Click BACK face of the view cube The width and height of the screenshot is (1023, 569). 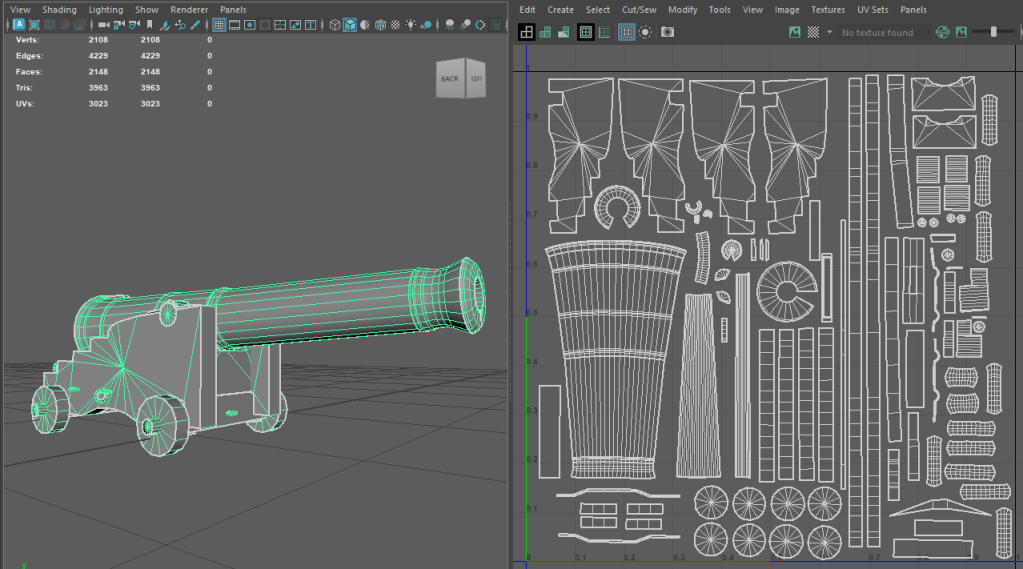(450, 79)
